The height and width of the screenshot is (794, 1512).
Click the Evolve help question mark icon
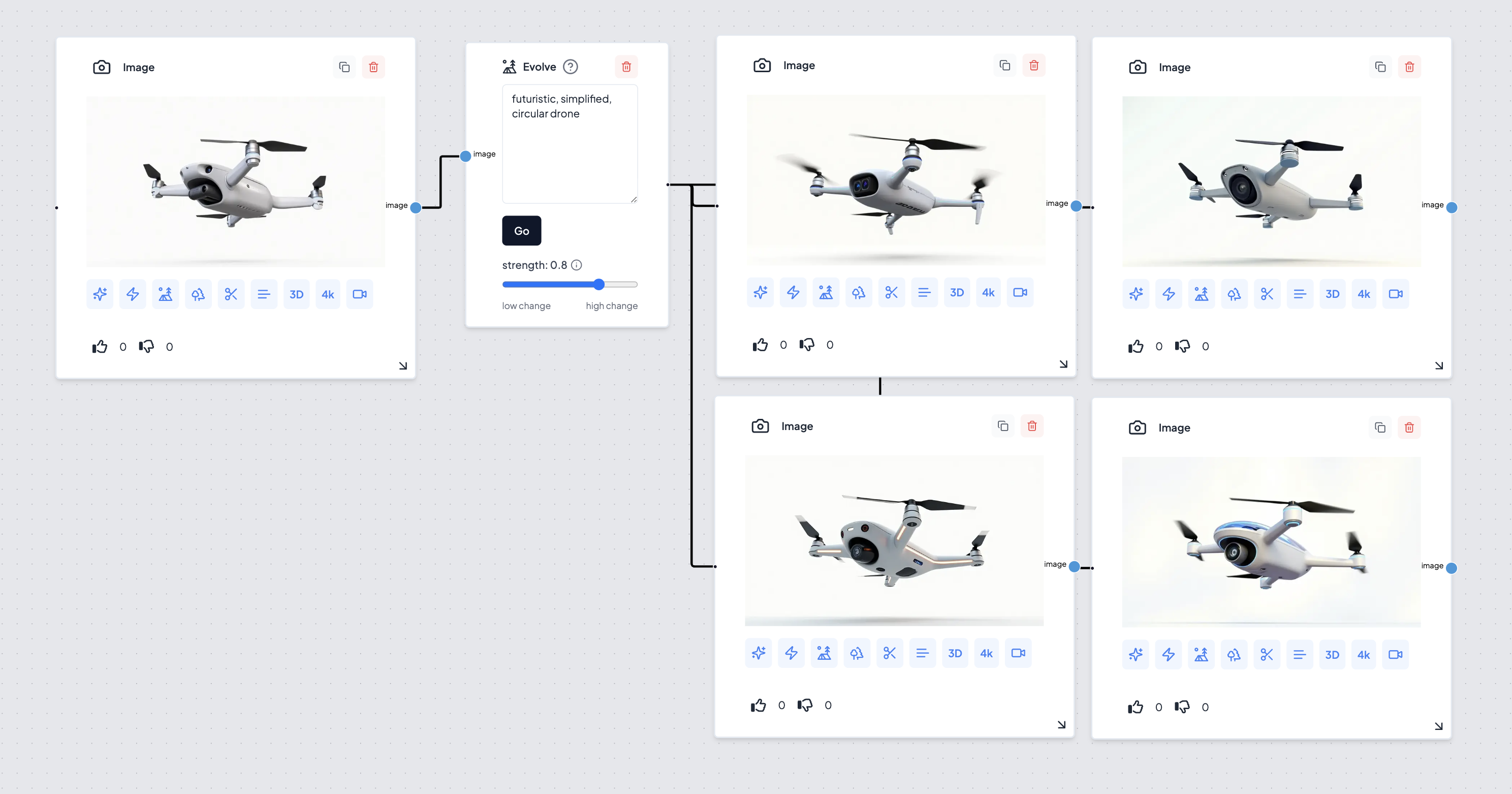tap(570, 67)
